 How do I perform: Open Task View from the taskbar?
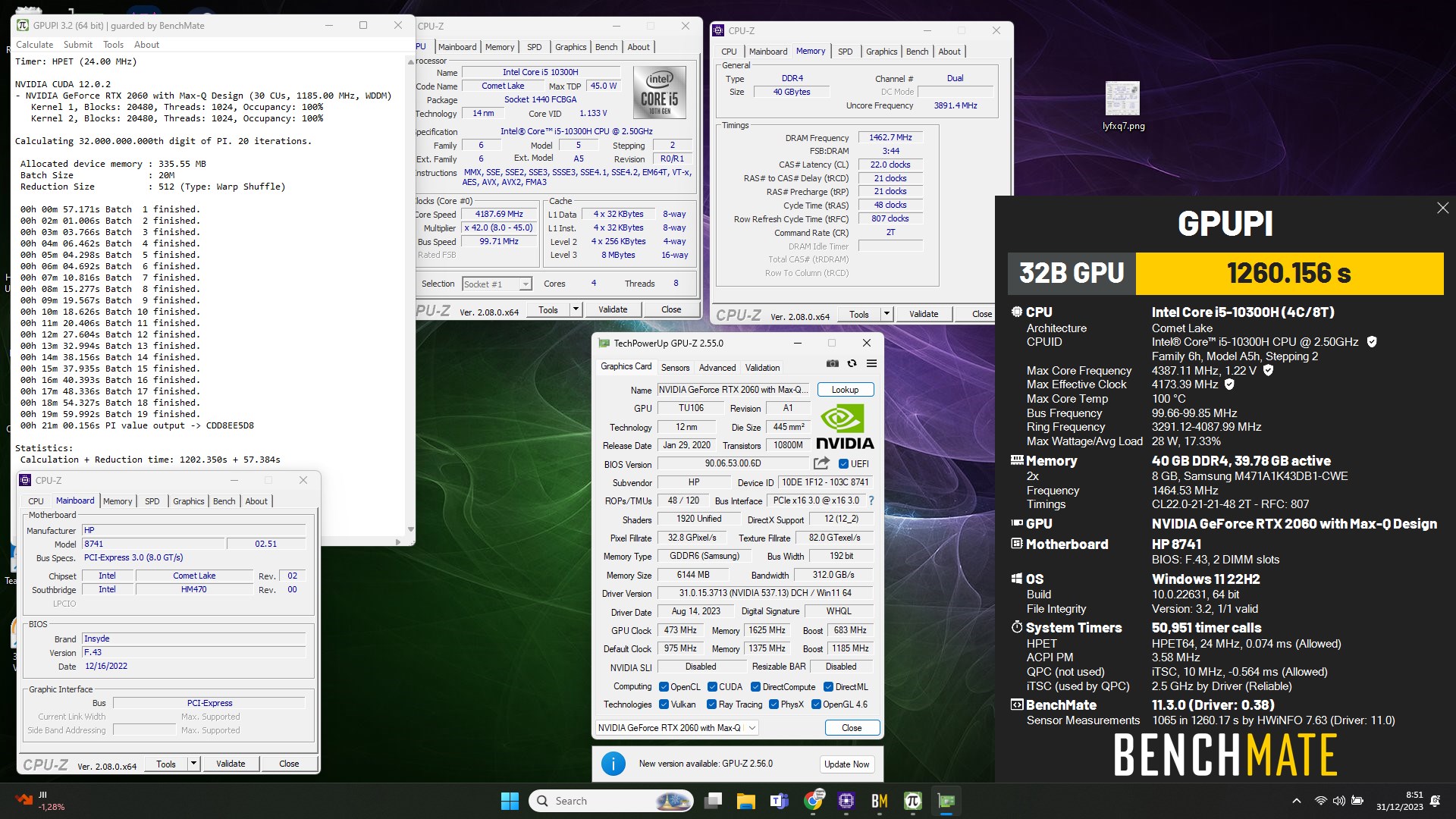tap(713, 801)
